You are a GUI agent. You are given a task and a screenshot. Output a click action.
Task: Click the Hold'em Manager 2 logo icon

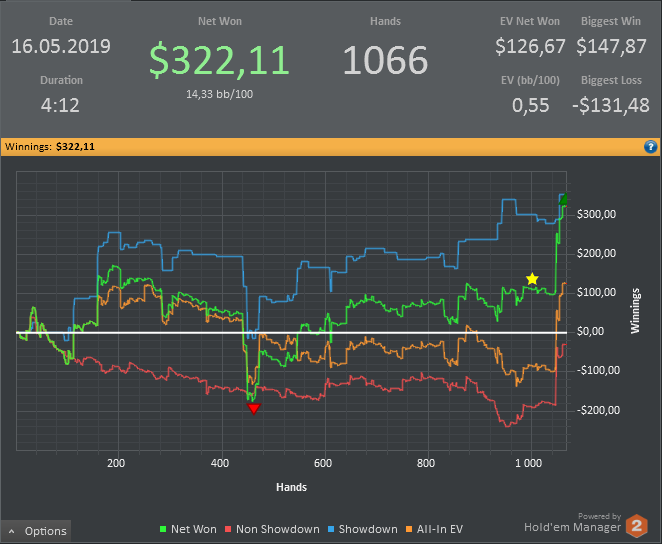[x=637, y=526]
